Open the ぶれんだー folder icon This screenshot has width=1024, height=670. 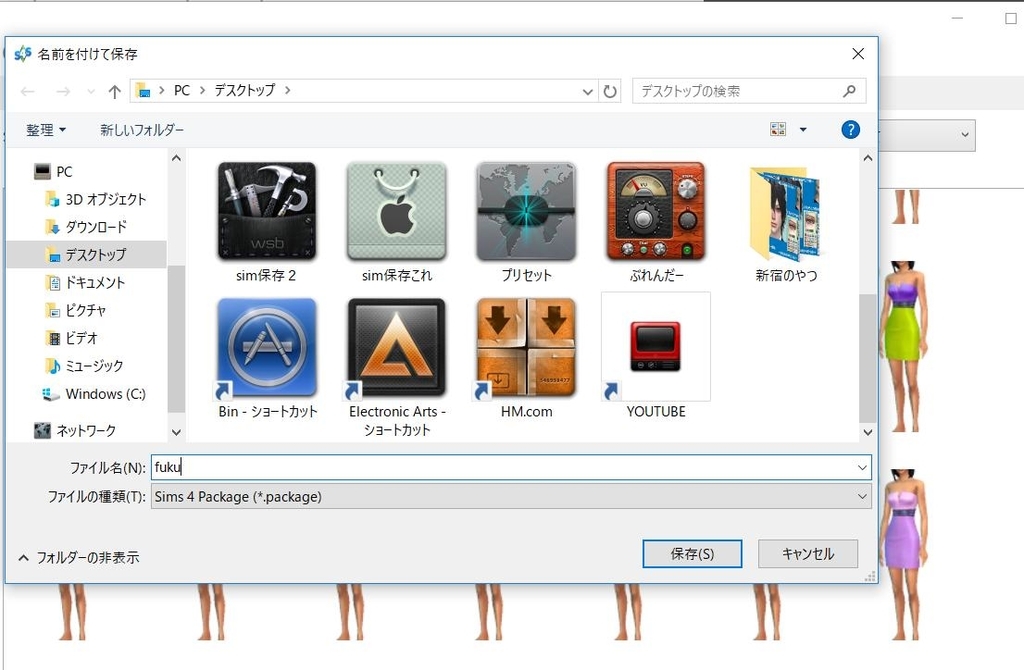tap(656, 211)
